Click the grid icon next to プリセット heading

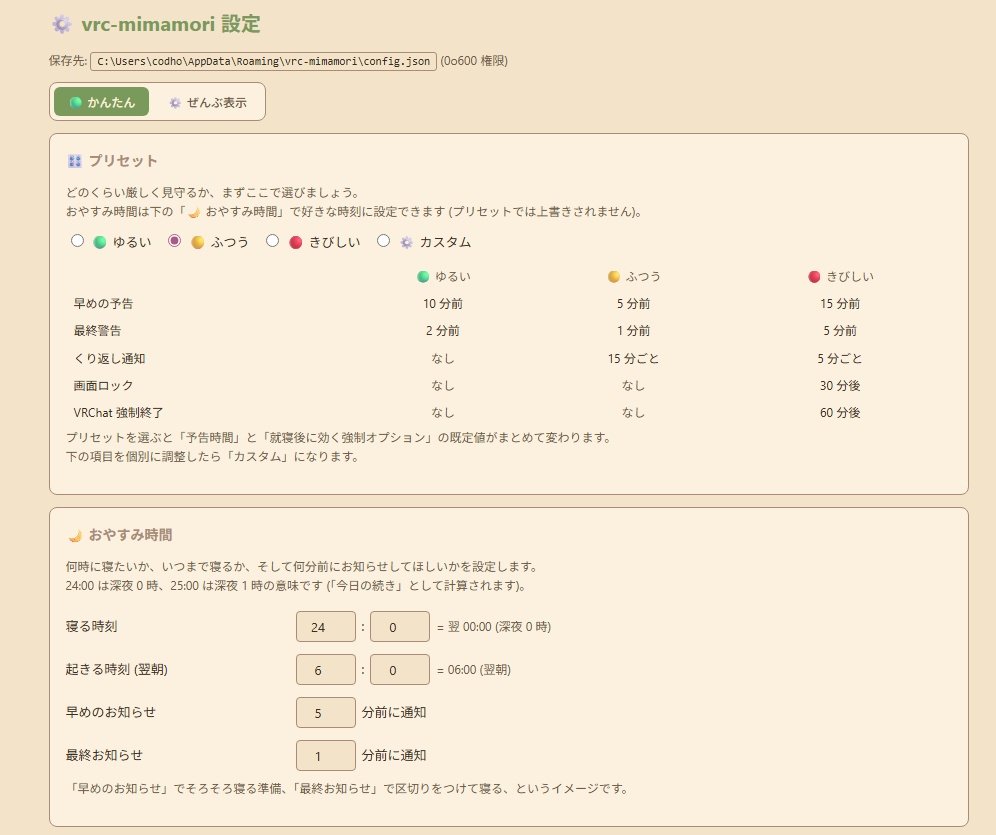(x=74, y=160)
